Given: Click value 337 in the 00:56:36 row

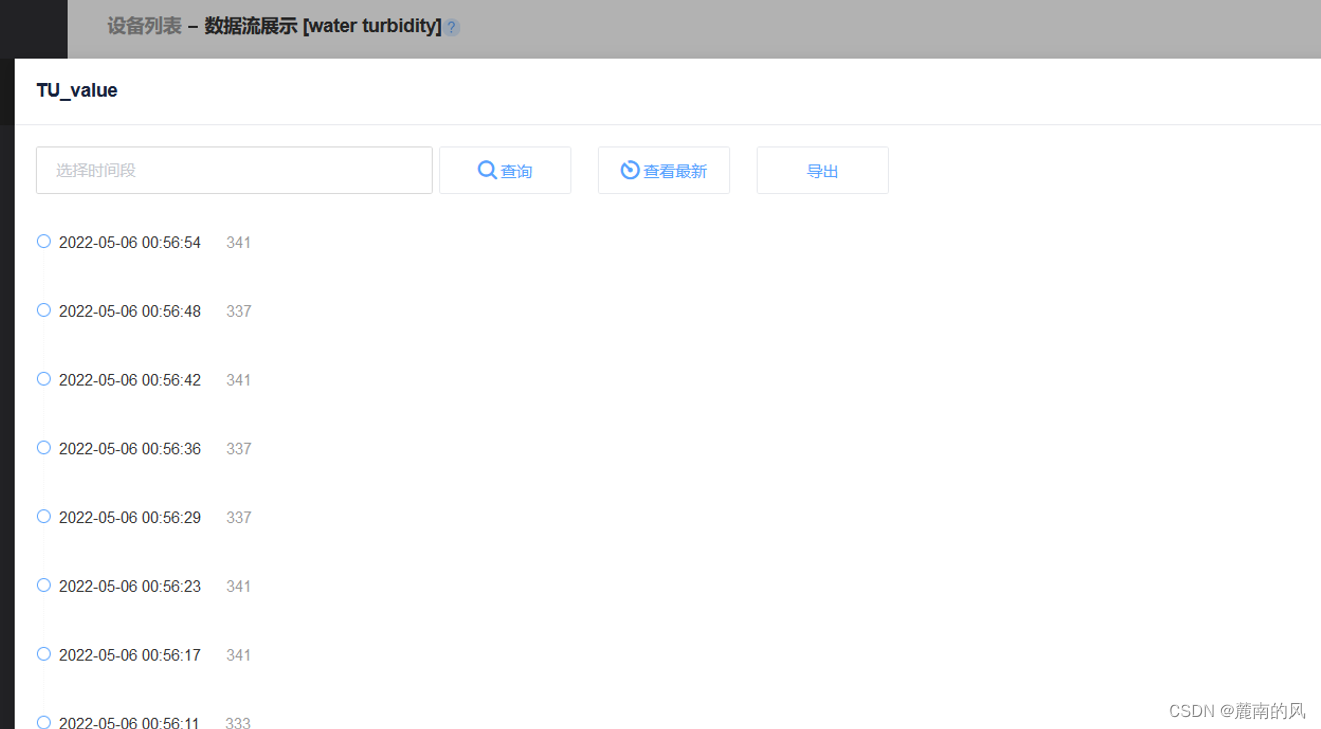Looking at the screenshot, I should pyautogui.click(x=238, y=449).
